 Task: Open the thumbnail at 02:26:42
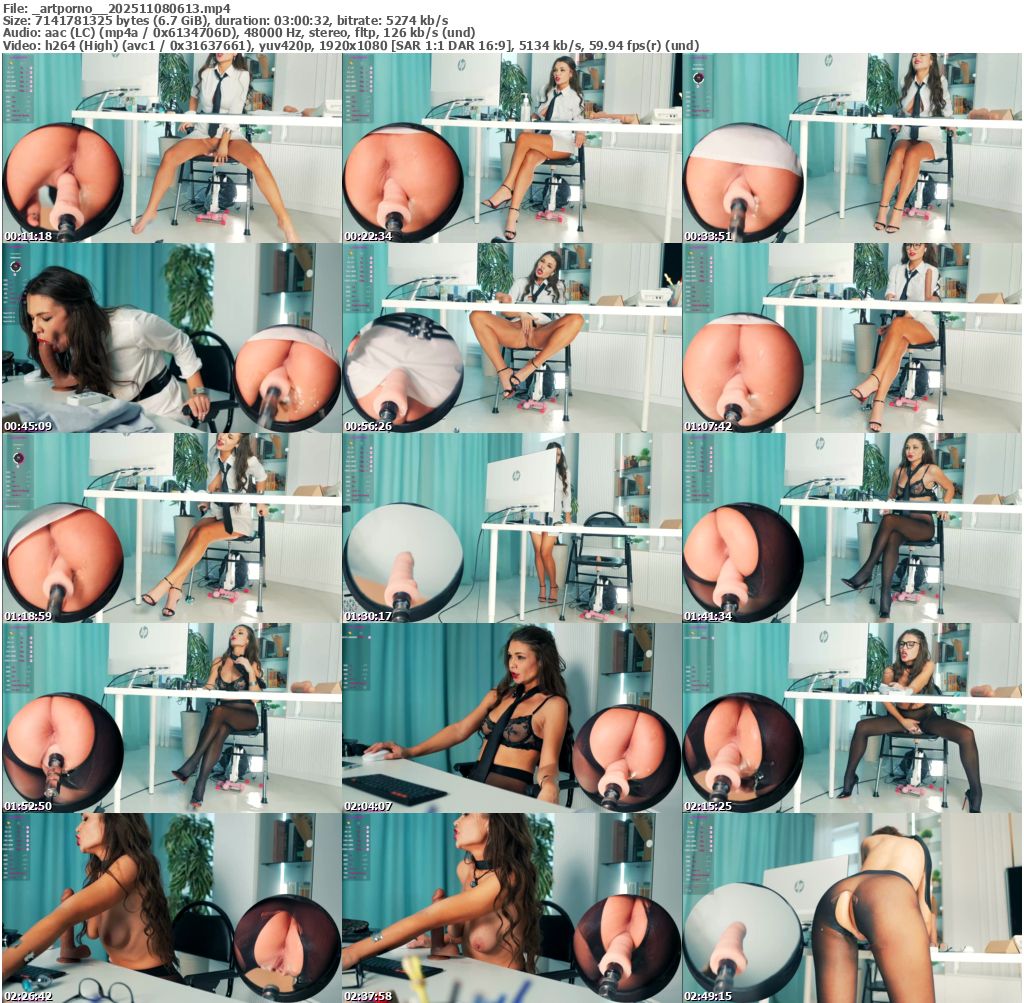[171, 908]
